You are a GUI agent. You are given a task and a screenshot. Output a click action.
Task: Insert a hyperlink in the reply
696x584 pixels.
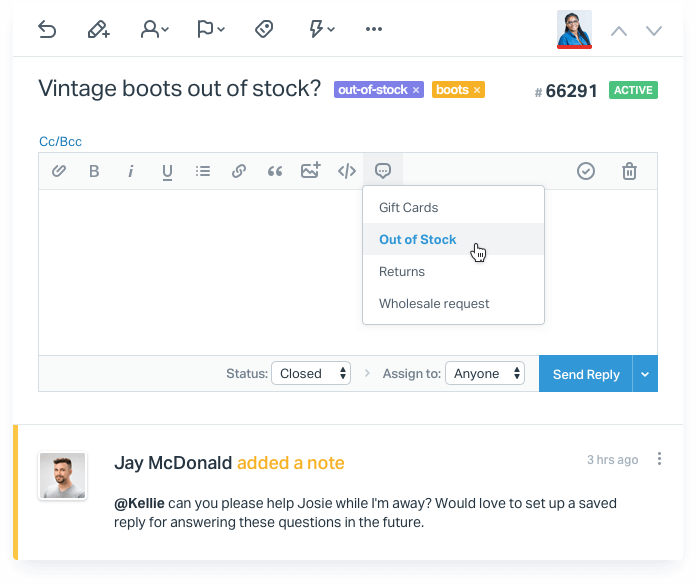(239, 171)
